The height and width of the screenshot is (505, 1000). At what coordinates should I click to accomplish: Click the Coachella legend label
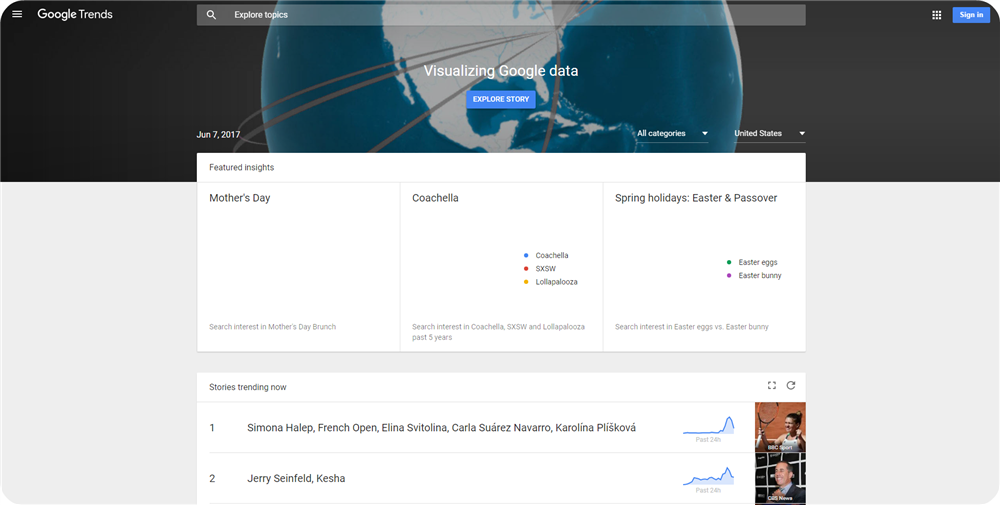click(x=552, y=255)
